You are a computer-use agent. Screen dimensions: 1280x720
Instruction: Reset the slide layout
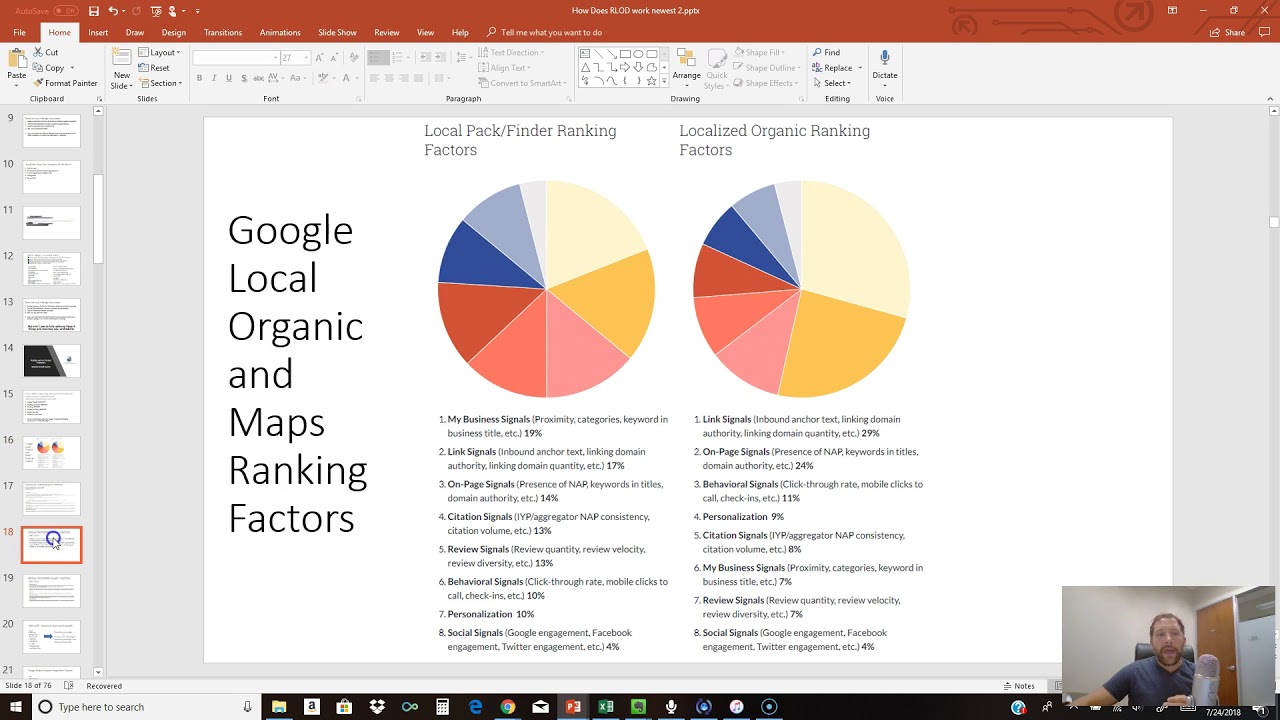click(x=155, y=68)
